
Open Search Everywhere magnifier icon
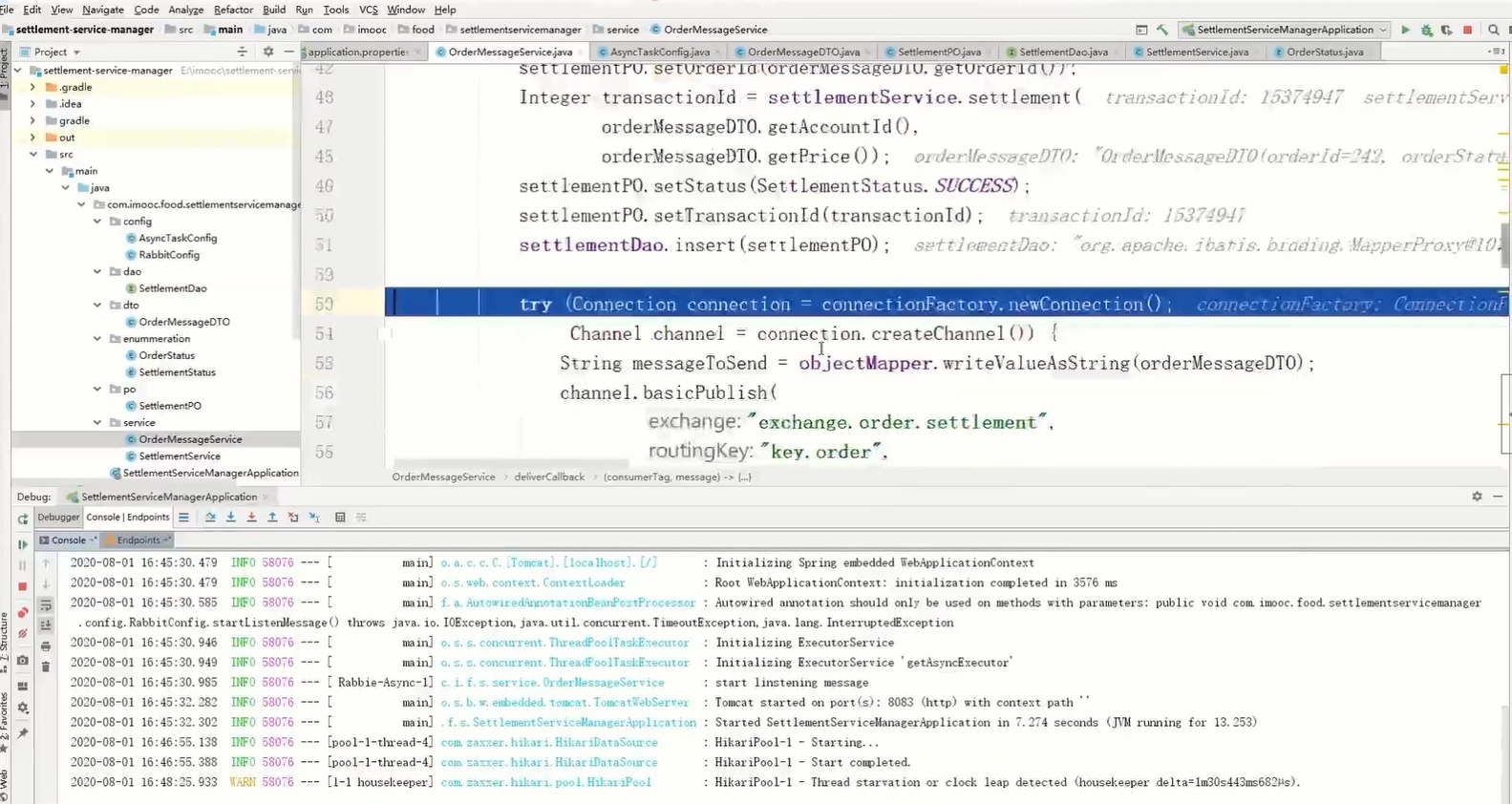1494,30
